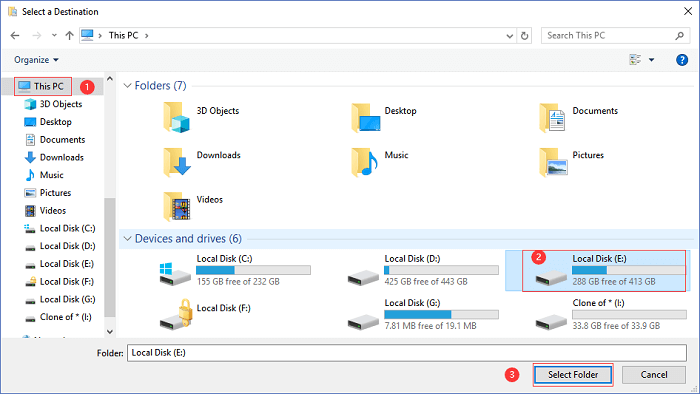Viewport: 700px width, 394px height.
Task: Expand the chevron after This PC in address bar
Action: pyautogui.click(x=146, y=36)
